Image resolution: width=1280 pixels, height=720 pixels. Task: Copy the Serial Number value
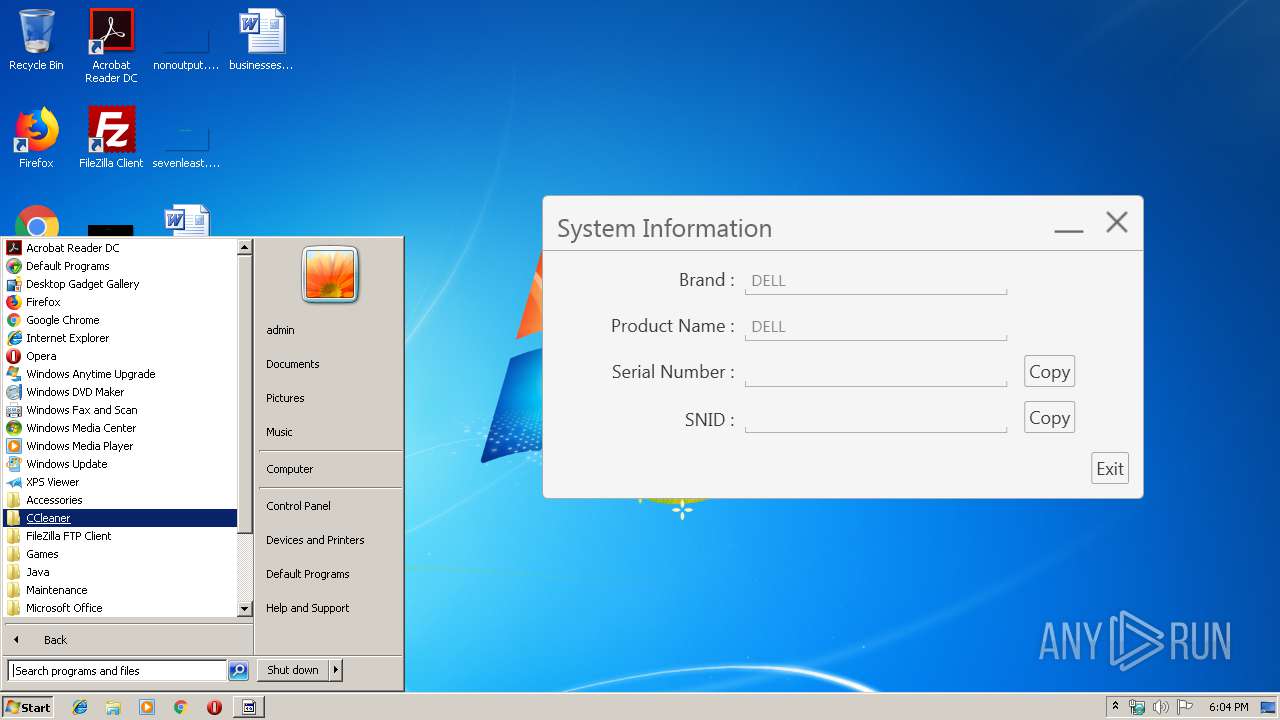click(1049, 372)
